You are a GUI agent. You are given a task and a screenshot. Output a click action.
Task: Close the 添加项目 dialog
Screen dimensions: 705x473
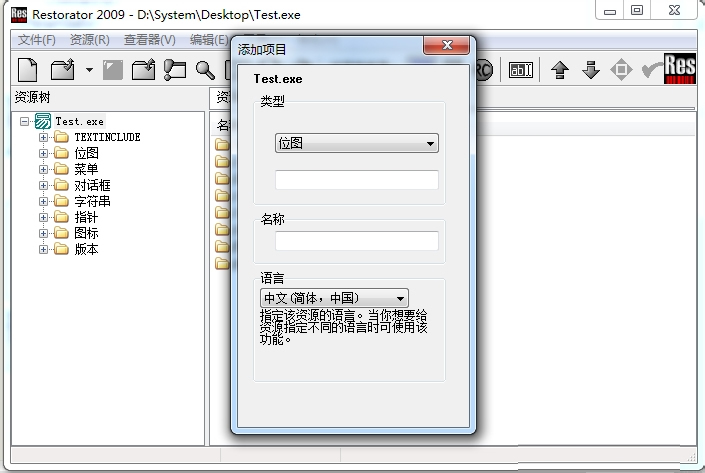click(x=446, y=46)
